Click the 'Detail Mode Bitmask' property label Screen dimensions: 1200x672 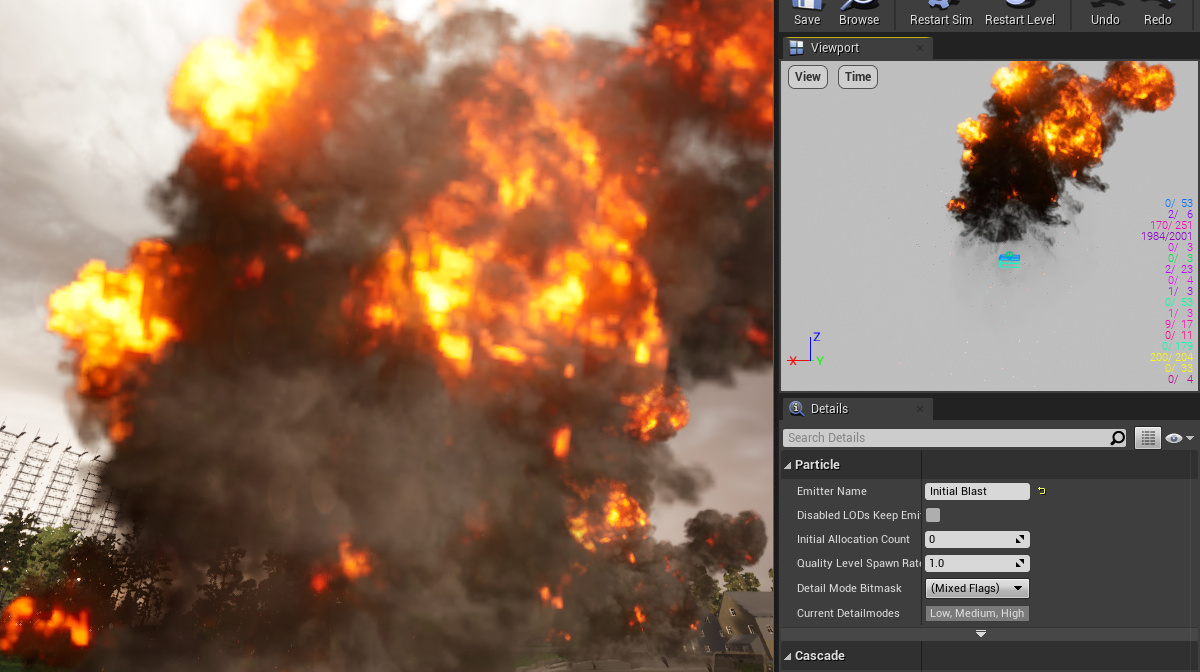(x=848, y=588)
